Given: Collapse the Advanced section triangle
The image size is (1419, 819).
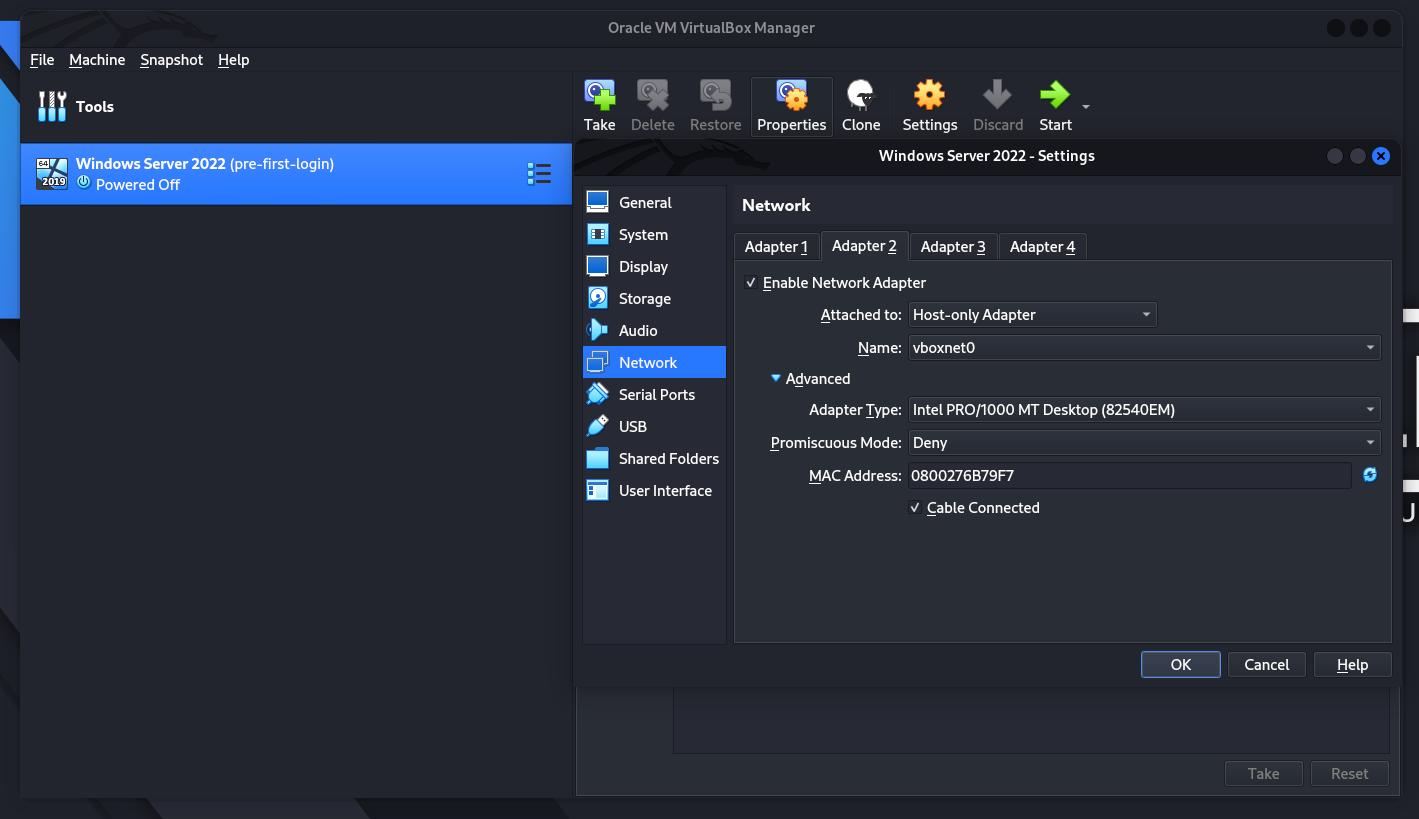Looking at the screenshot, I should pos(775,378).
